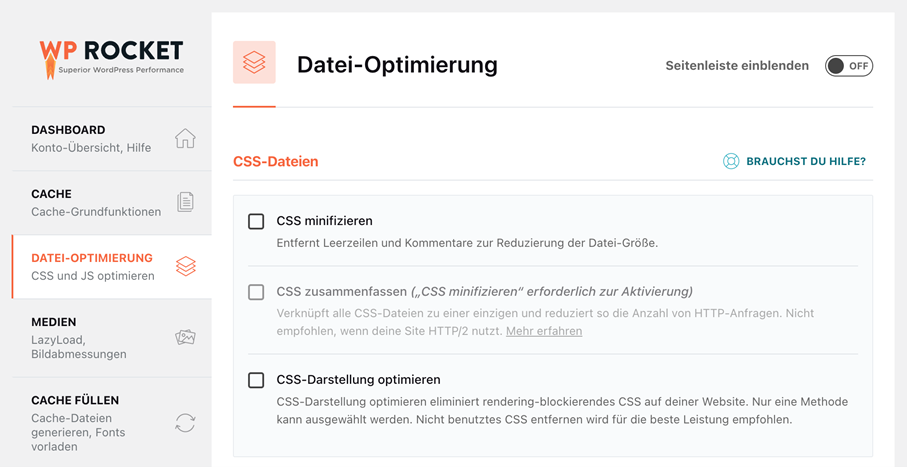Click the large layers icon beside Datei-Optimierung title

coord(255,62)
